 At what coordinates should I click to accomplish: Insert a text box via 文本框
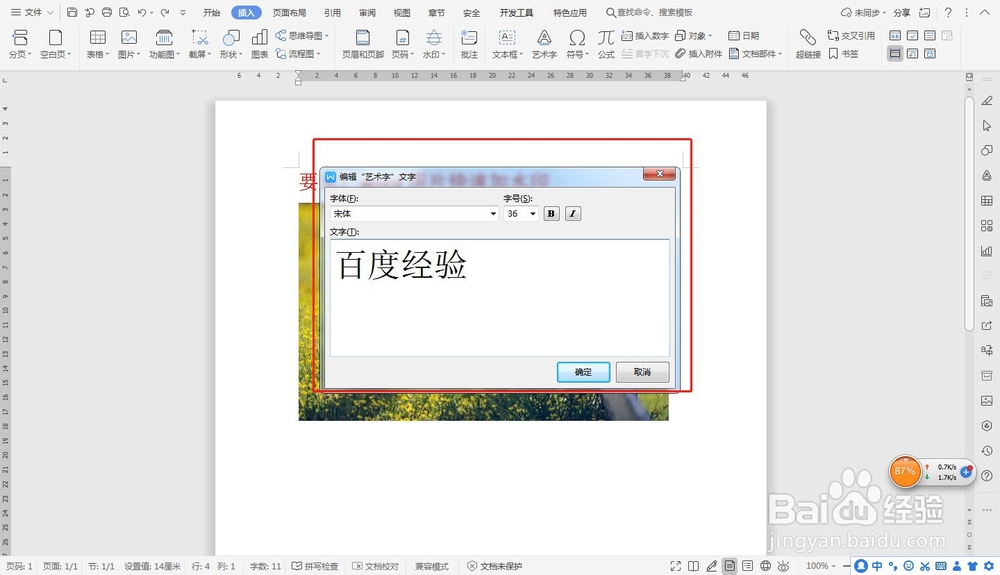coord(507,44)
